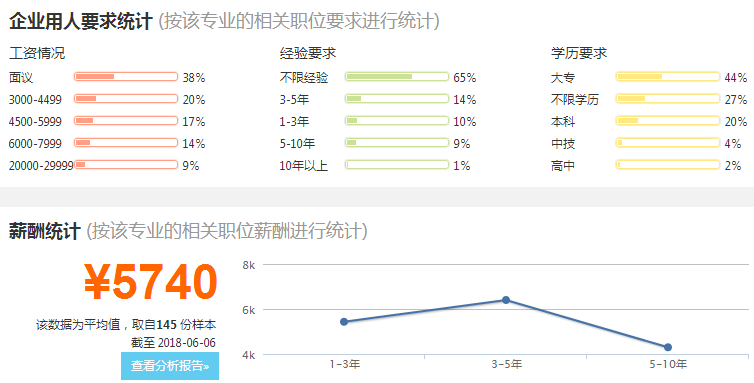The height and width of the screenshot is (383, 754).
Task: Click the 不限经验 label
Action: 304,77
